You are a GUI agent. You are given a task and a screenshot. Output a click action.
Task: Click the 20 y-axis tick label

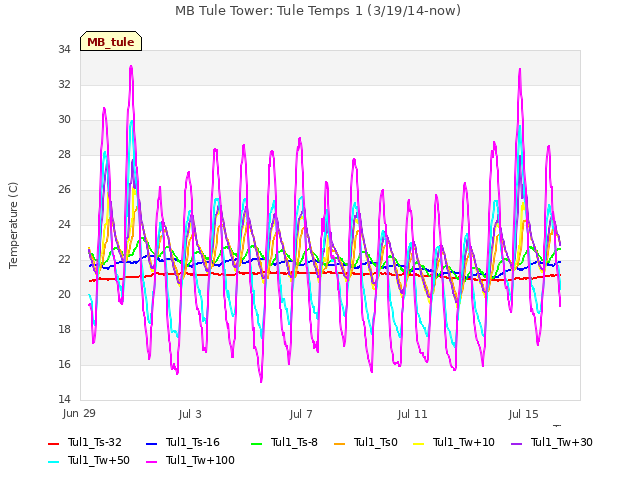tap(64, 294)
